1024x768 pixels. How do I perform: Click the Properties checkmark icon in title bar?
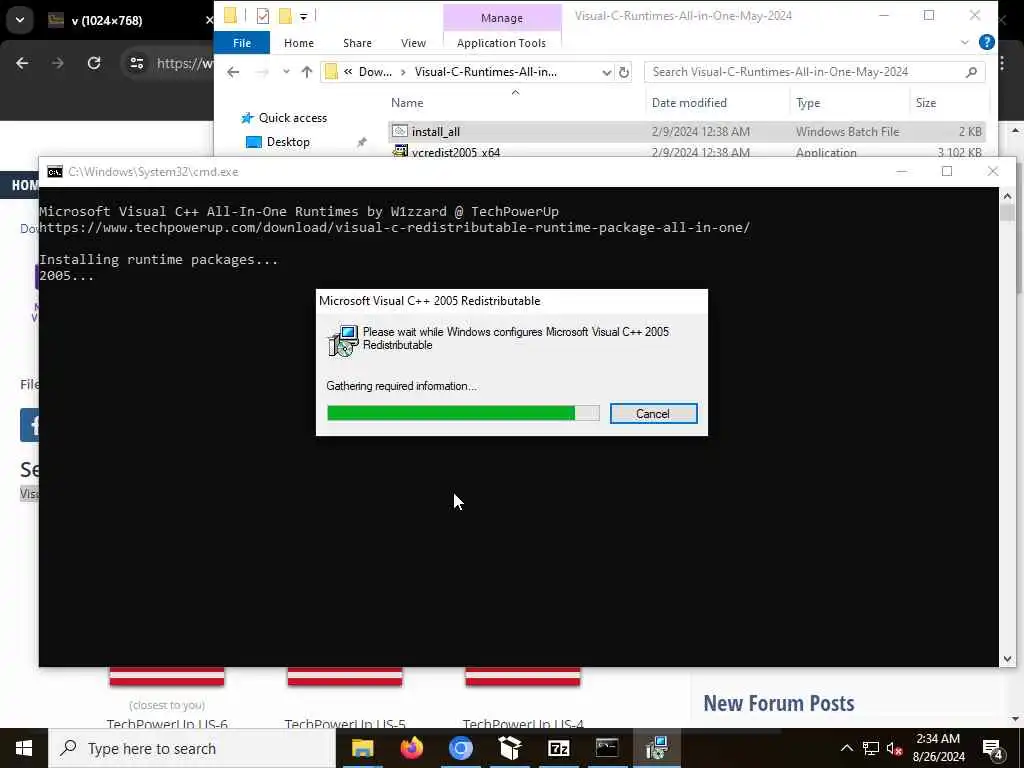[263, 16]
